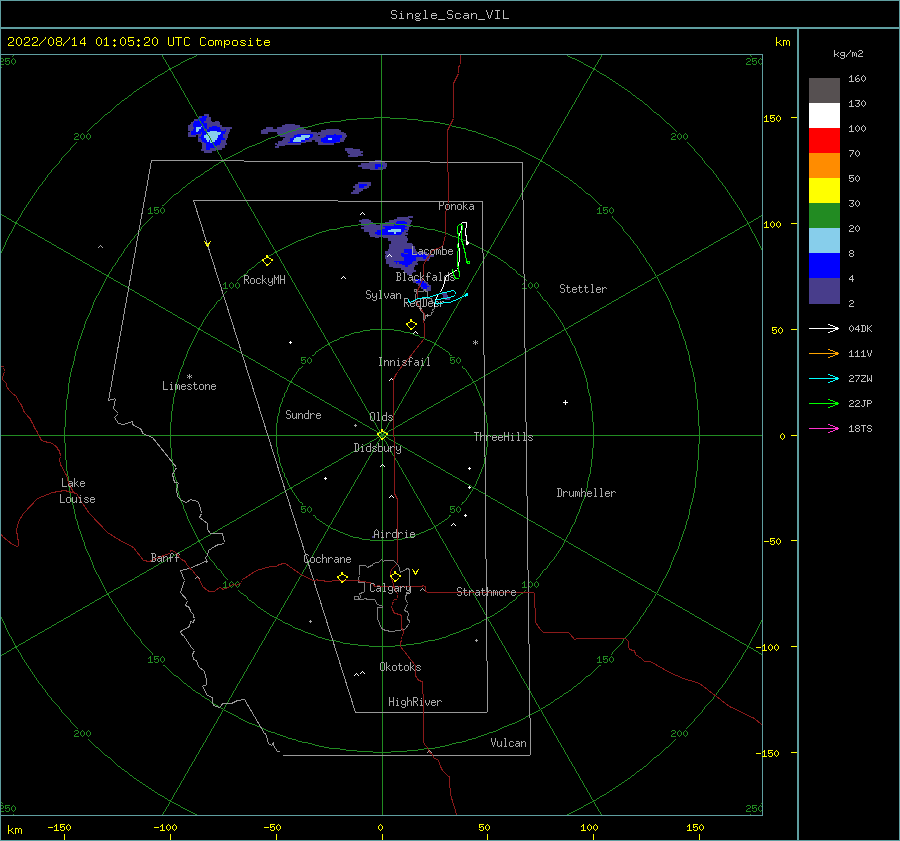This screenshot has width=900, height=841.
Task: Click the asterisk marker northeast of Innisfail
Action: (475, 343)
